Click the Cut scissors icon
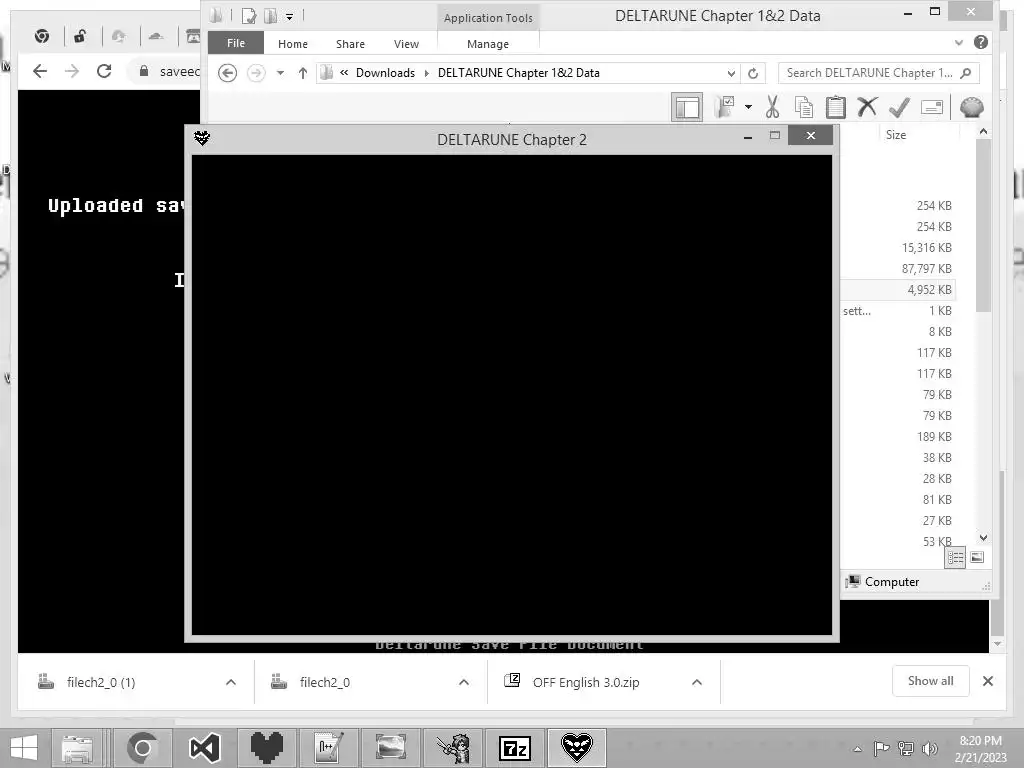1024x768 pixels. coord(773,106)
